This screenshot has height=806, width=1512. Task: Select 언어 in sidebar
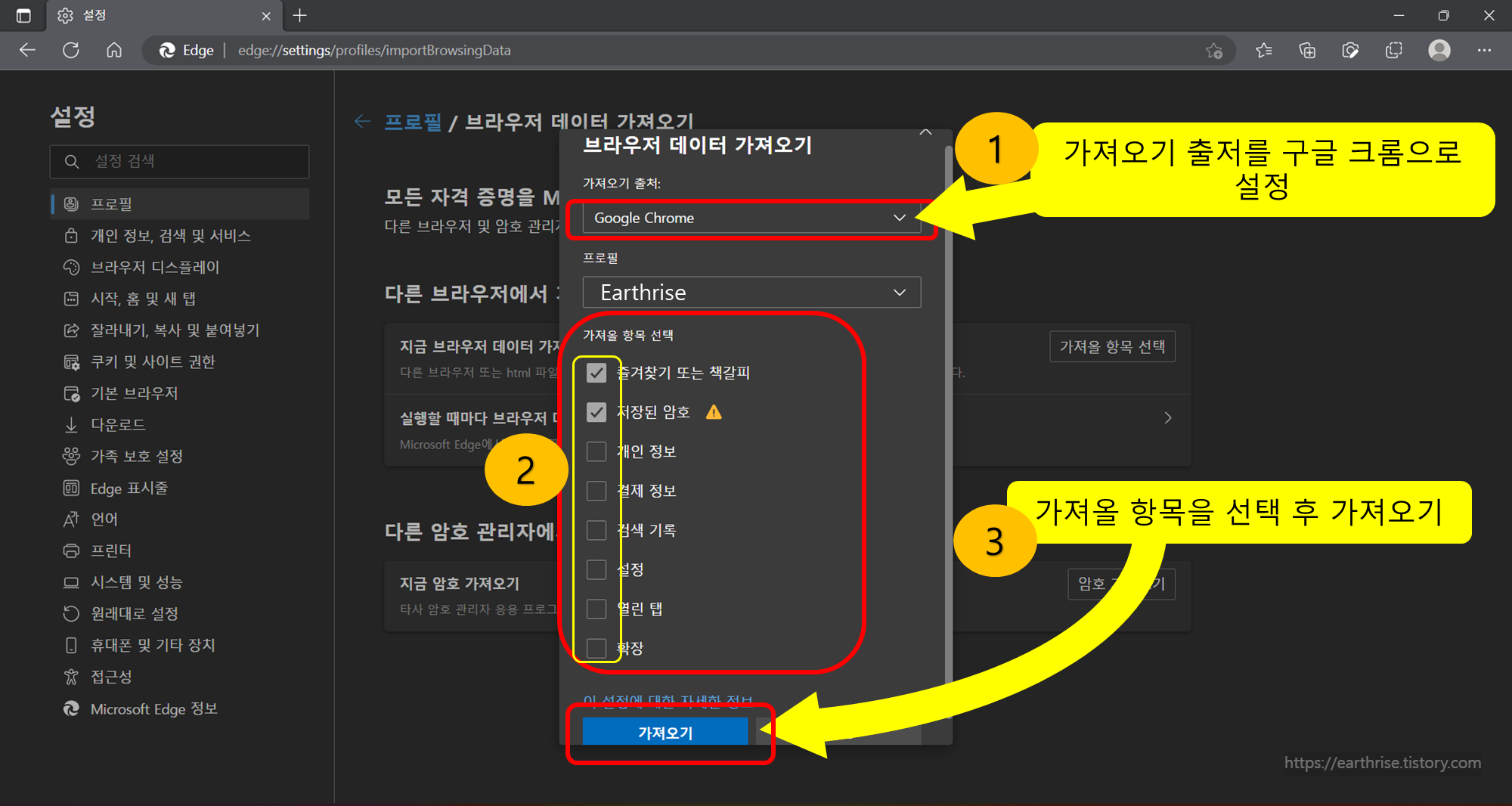(x=180, y=519)
